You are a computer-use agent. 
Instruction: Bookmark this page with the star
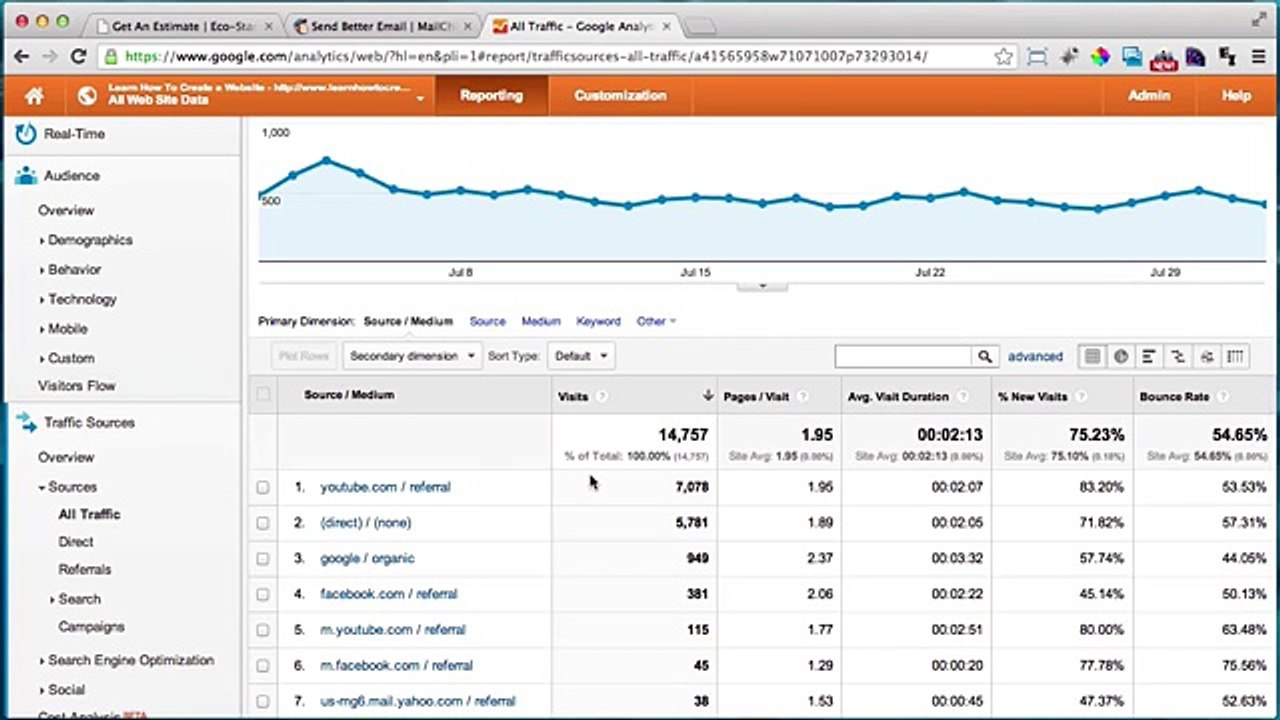point(1004,57)
